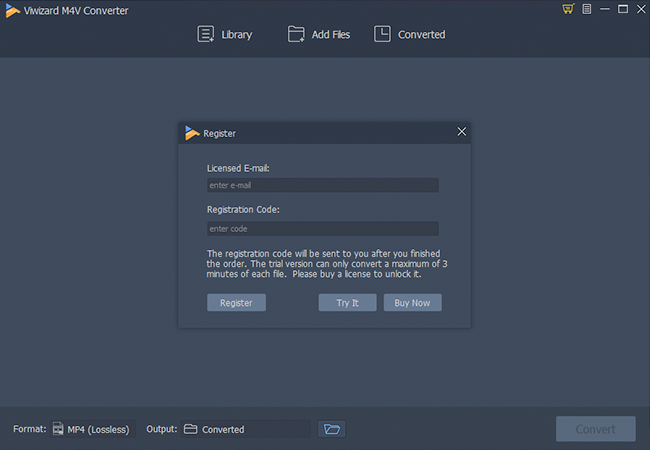Click the Convert button
650x450 pixels.
[595, 429]
